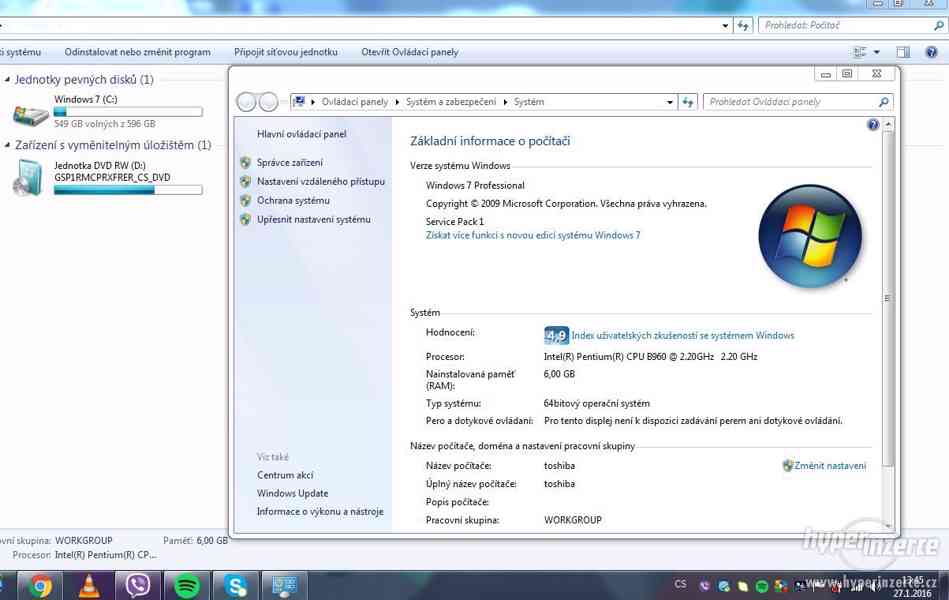Click the search magnifier in Ovládací panely search

884,102
